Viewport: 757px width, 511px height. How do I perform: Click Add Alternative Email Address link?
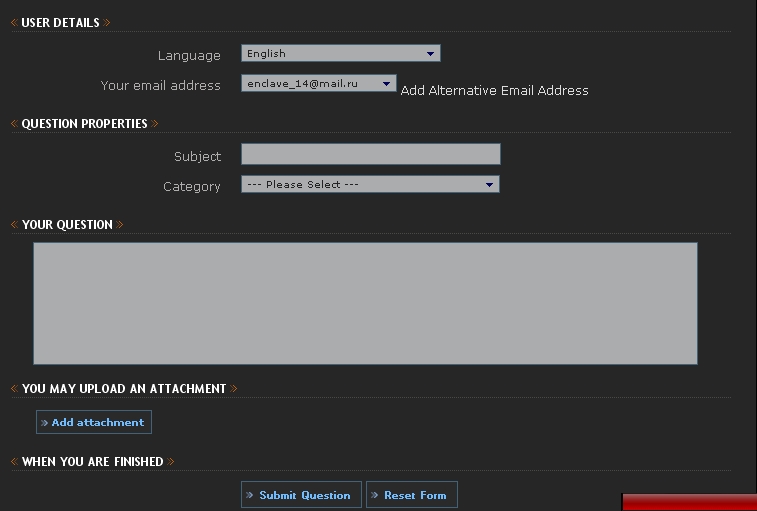coord(494,90)
